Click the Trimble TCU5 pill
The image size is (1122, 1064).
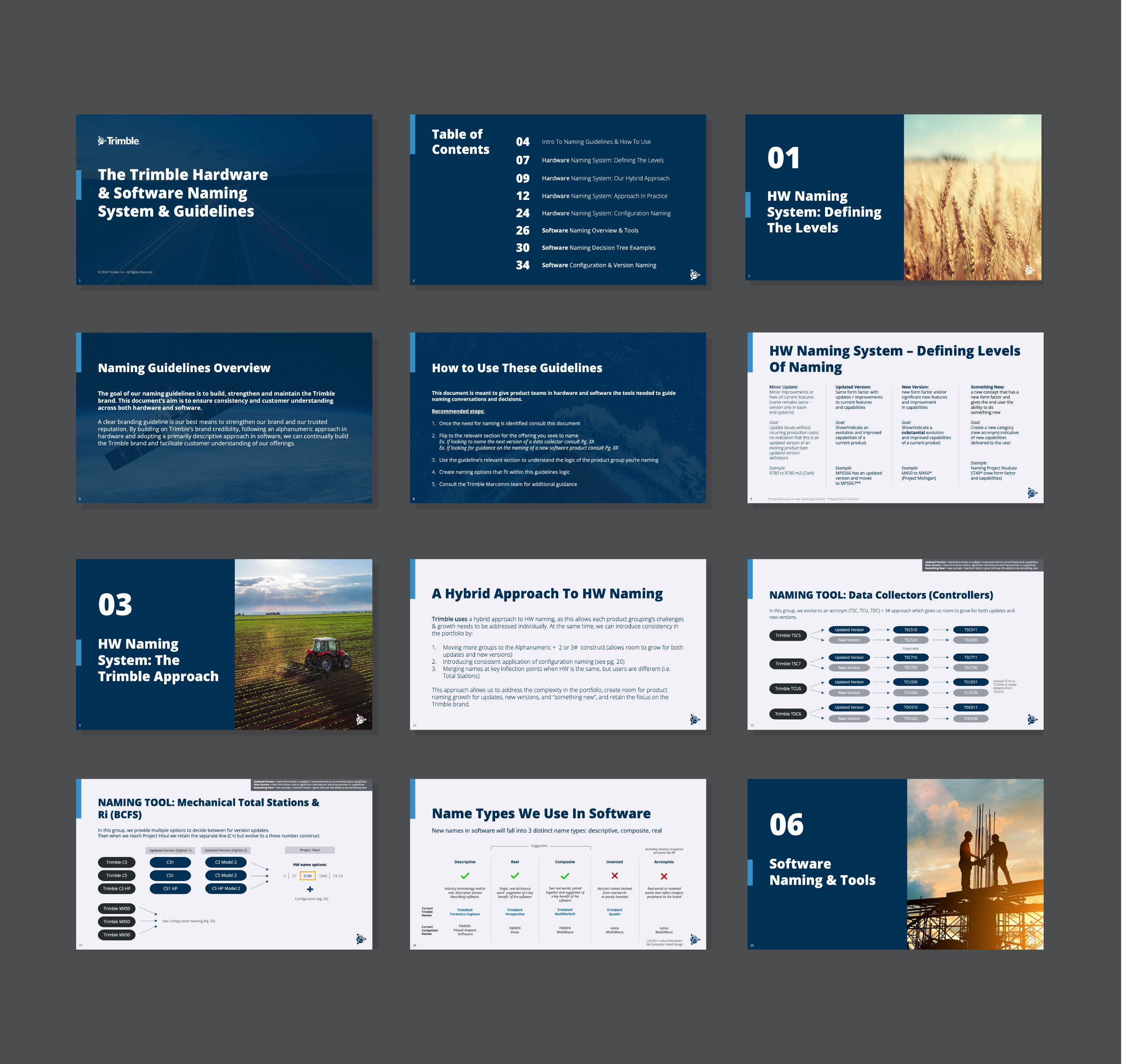coord(788,689)
